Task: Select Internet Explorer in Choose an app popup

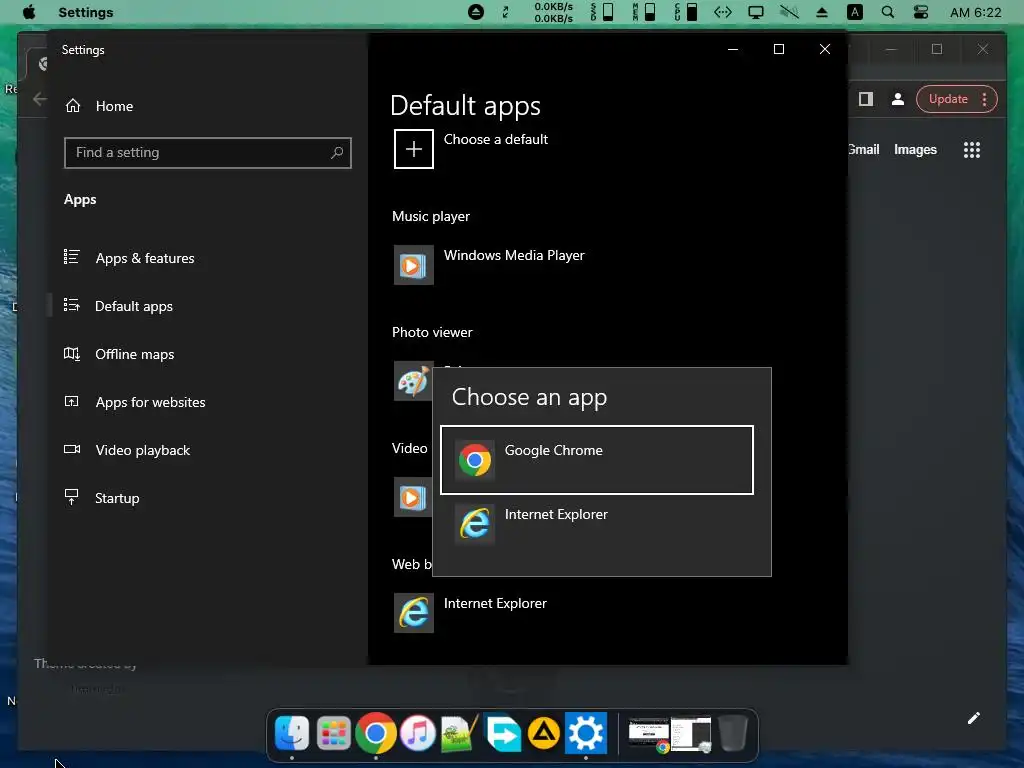Action: (x=597, y=524)
